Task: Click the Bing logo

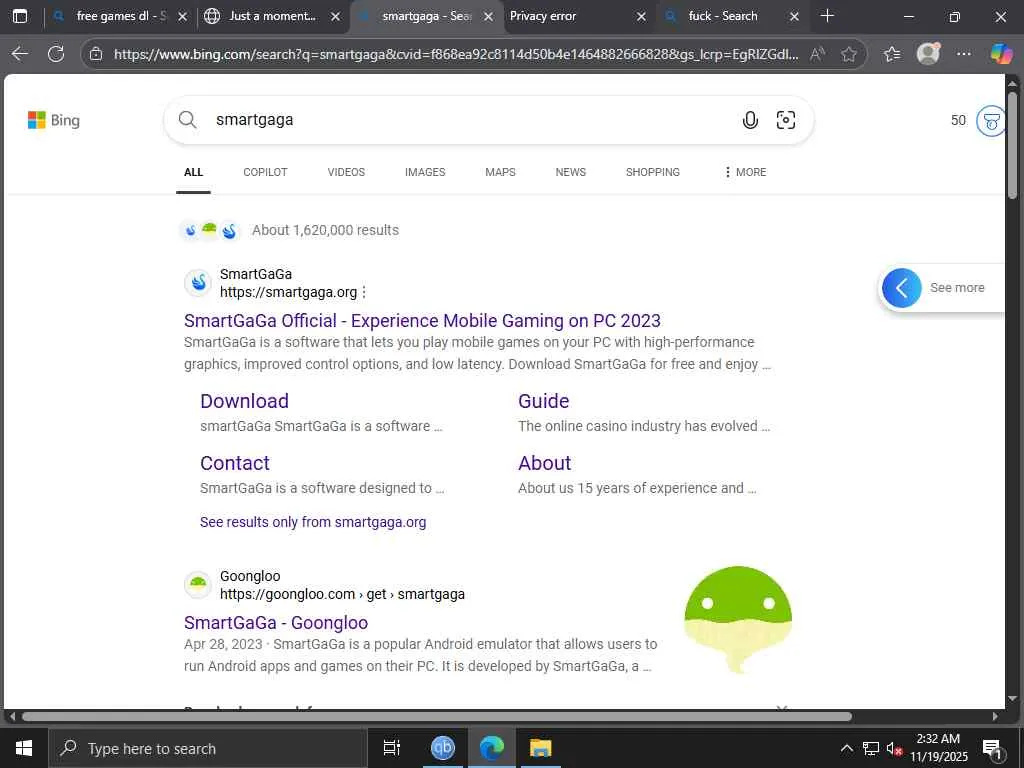Action: 54,120
